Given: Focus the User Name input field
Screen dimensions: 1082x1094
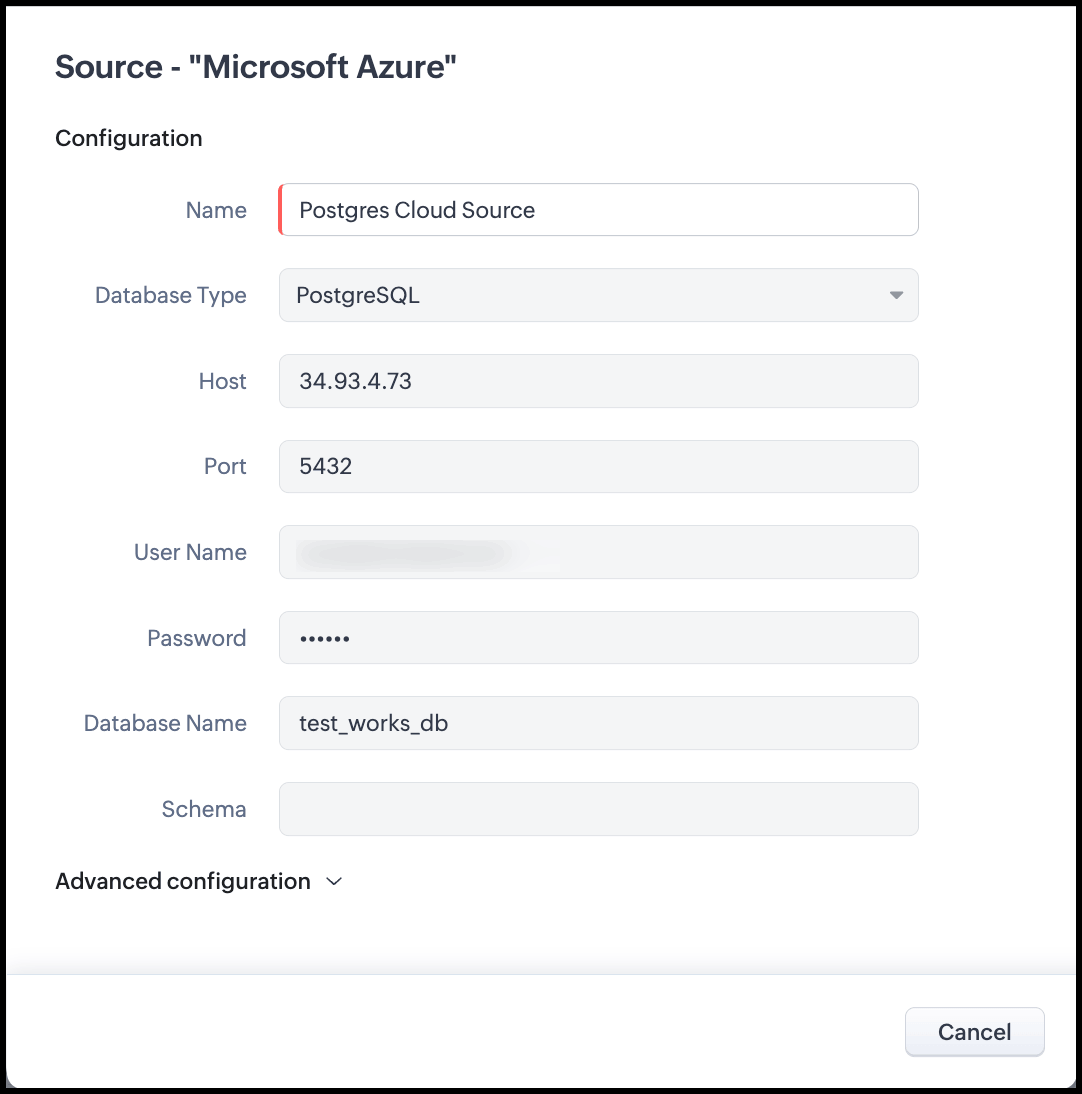Looking at the screenshot, I should (x=599, y=552).
